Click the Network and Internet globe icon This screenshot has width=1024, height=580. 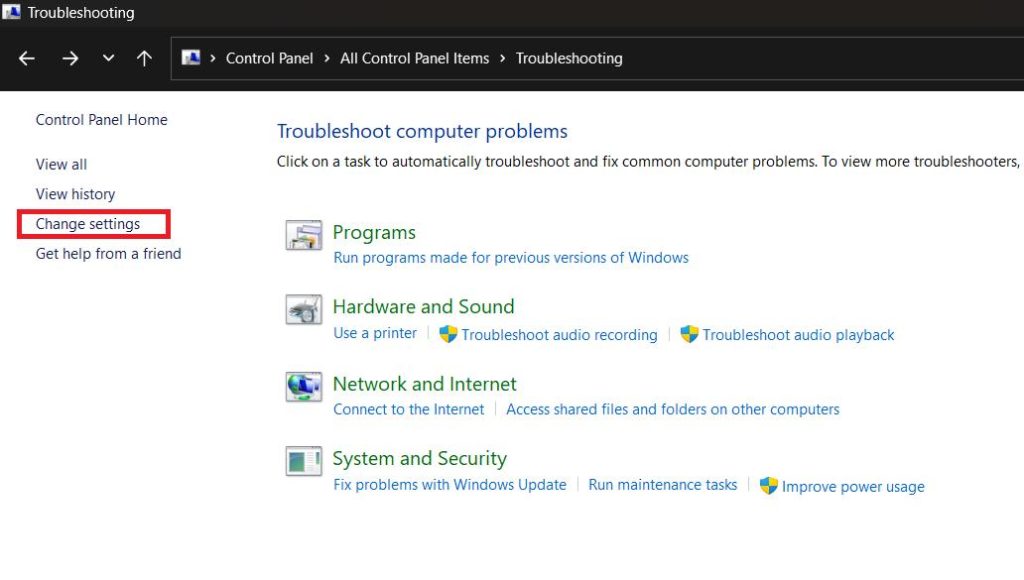(303, 386)
